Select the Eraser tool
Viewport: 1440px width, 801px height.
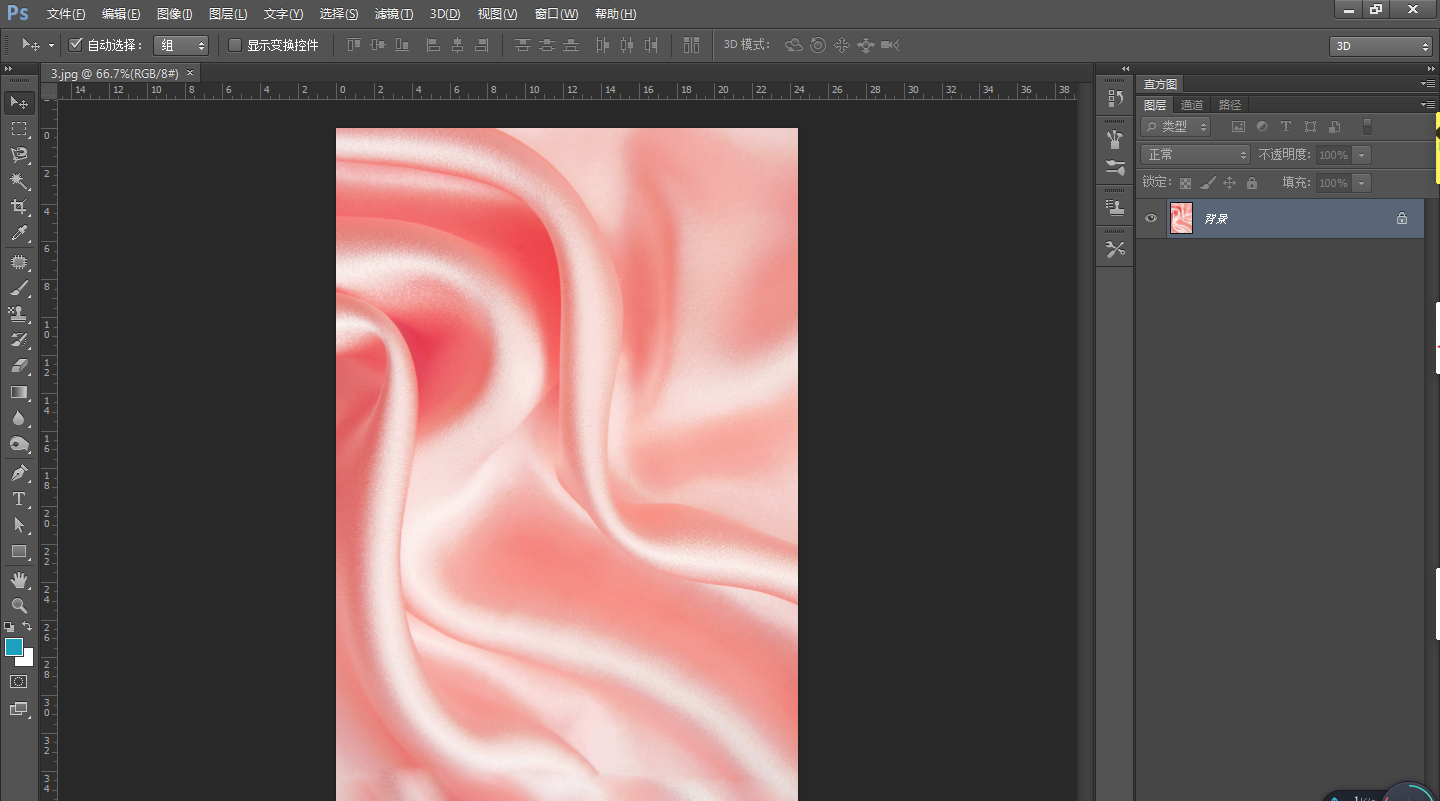tap(19, 366)
